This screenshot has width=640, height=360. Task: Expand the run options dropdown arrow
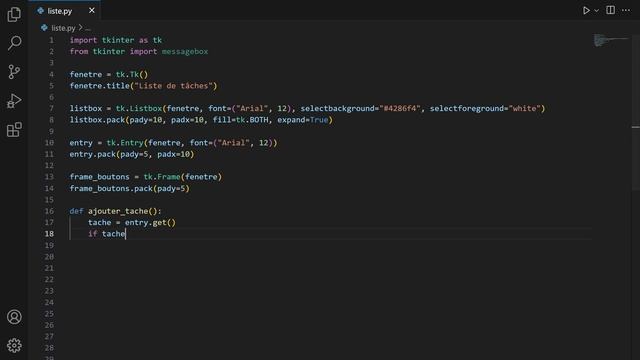coord(596,11)
